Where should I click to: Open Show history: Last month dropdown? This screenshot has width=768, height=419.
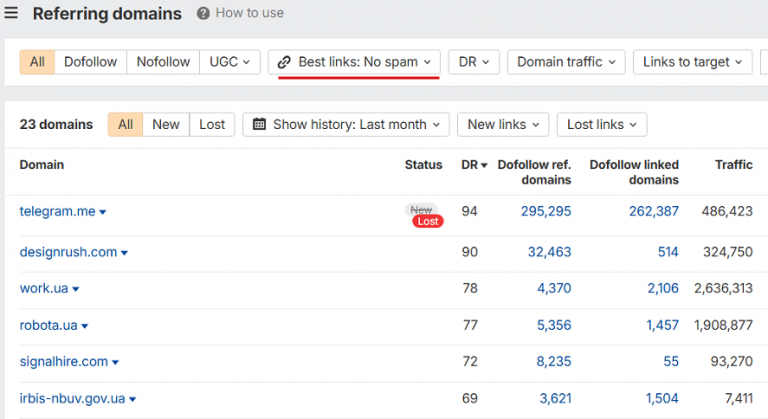click(346, 124)
